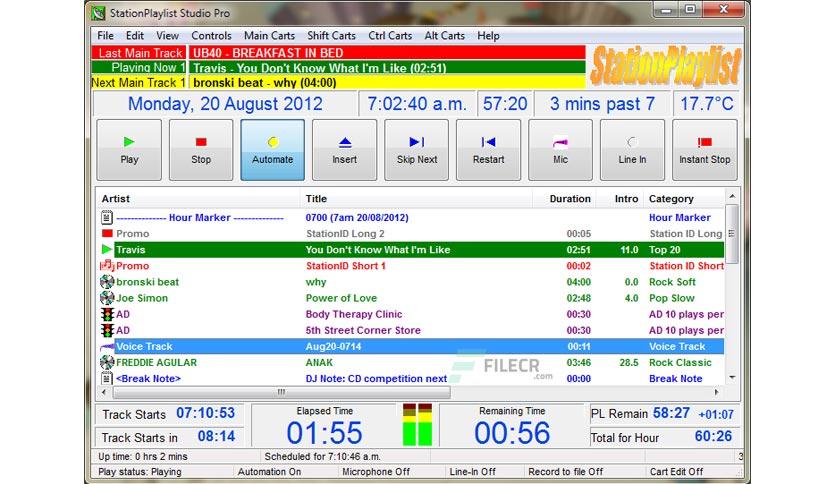Toggle the Automate mode button
836x484 pixels.
pos(272,150)
